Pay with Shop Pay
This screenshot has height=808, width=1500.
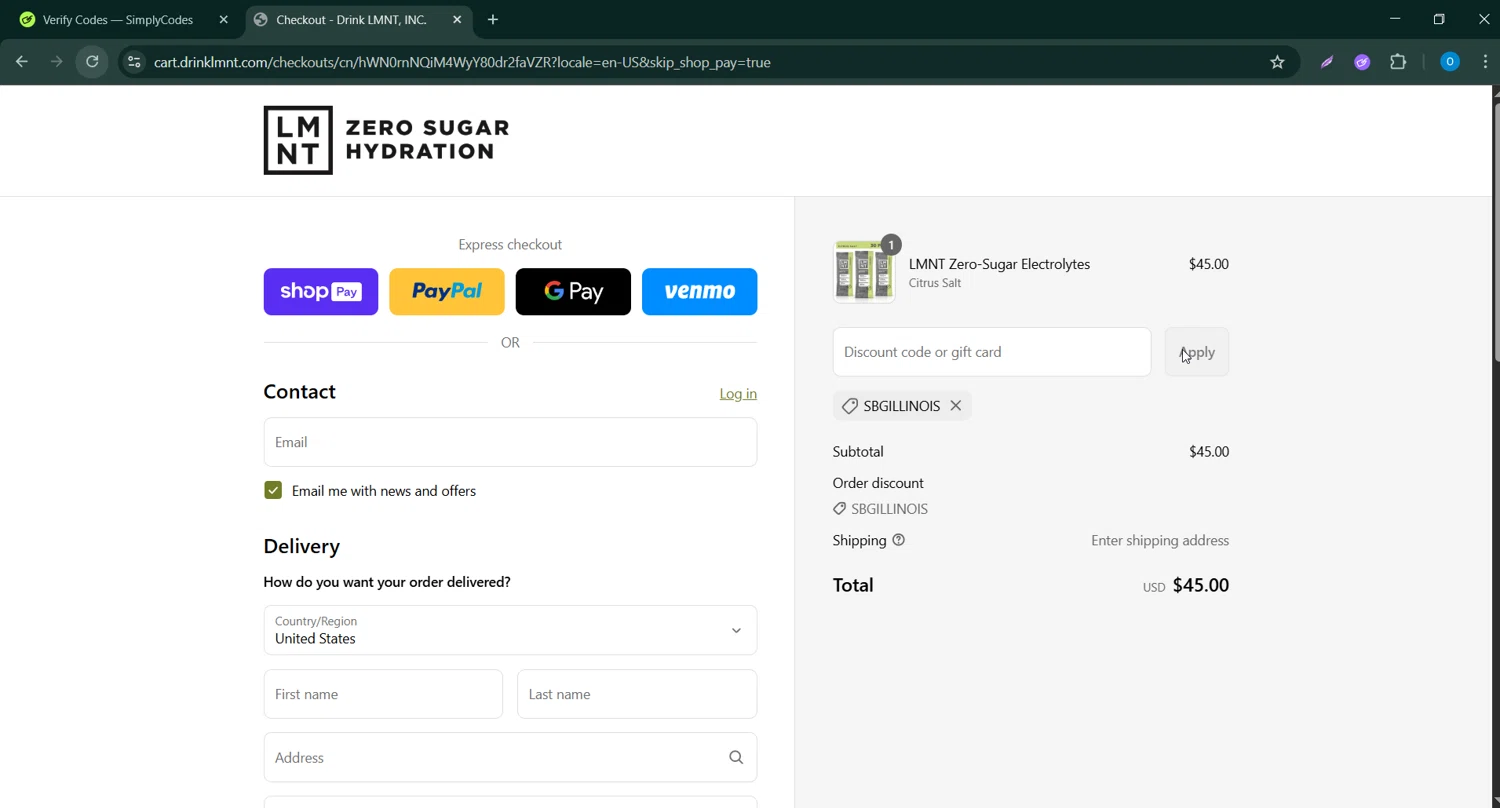coord(321,292)
